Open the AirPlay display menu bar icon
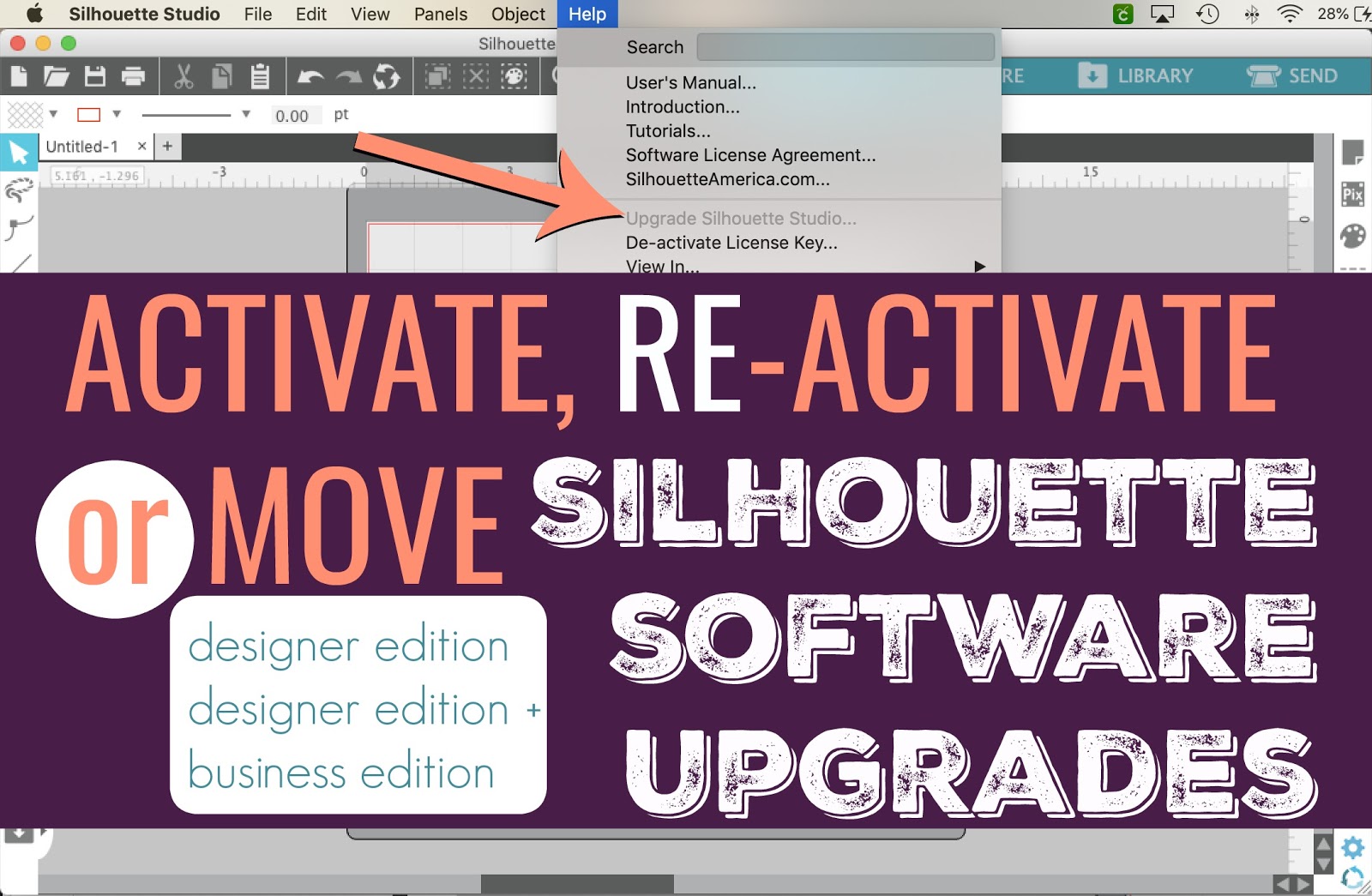 pos(1162,14)
